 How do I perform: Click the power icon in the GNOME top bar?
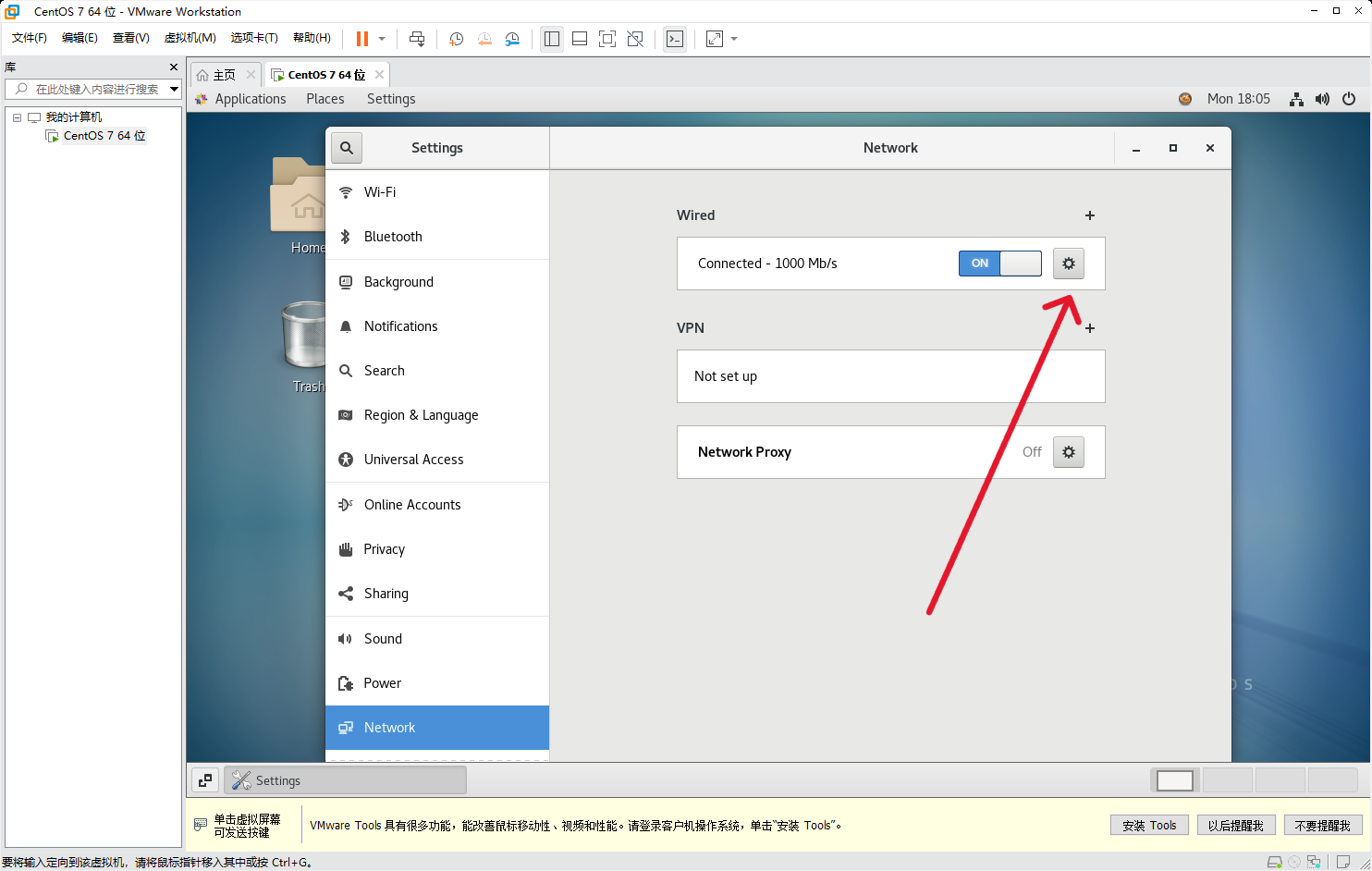click(x=1349, y=99)
